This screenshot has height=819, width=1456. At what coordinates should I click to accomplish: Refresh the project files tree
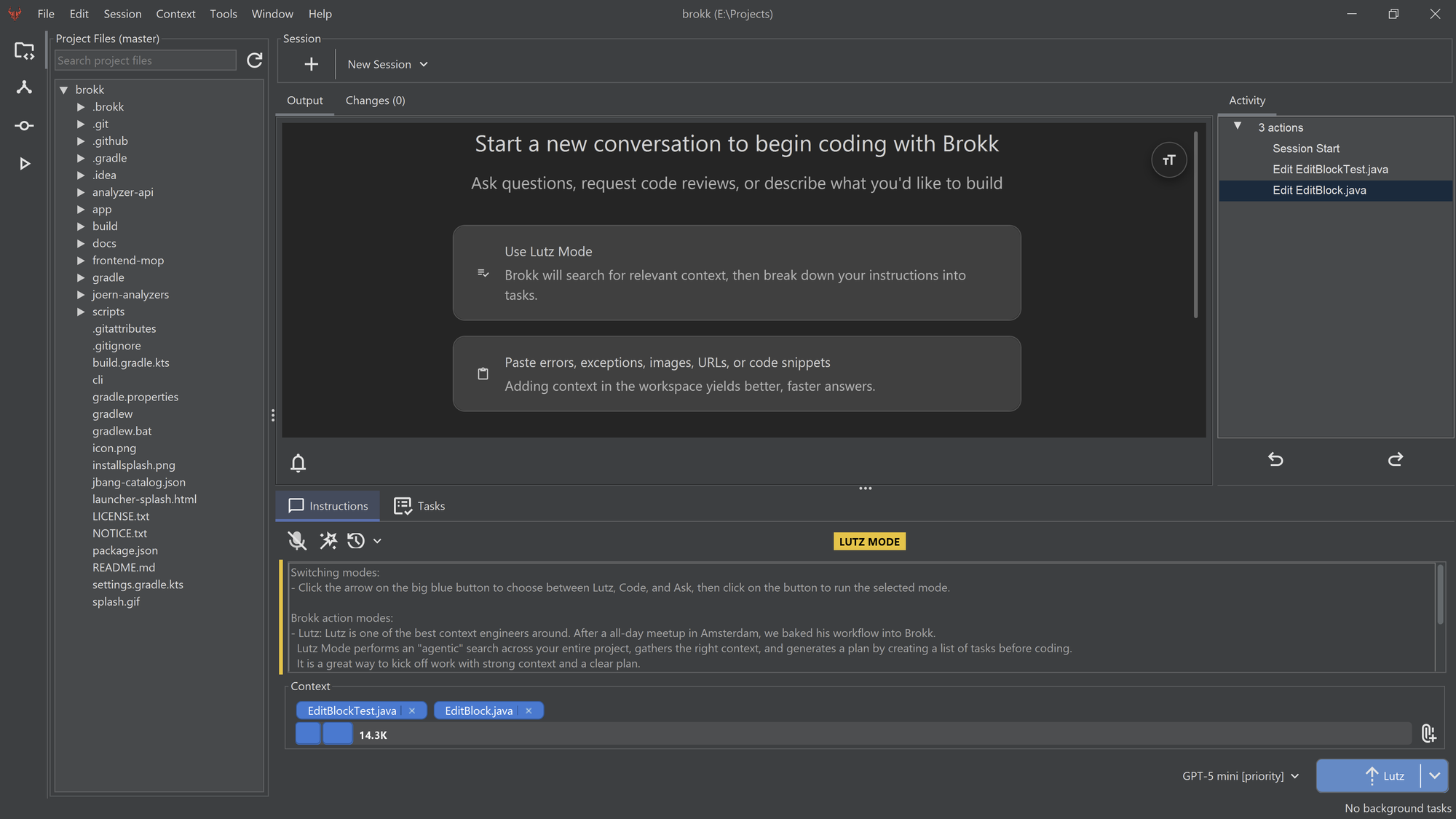click(x=254, y=60)
